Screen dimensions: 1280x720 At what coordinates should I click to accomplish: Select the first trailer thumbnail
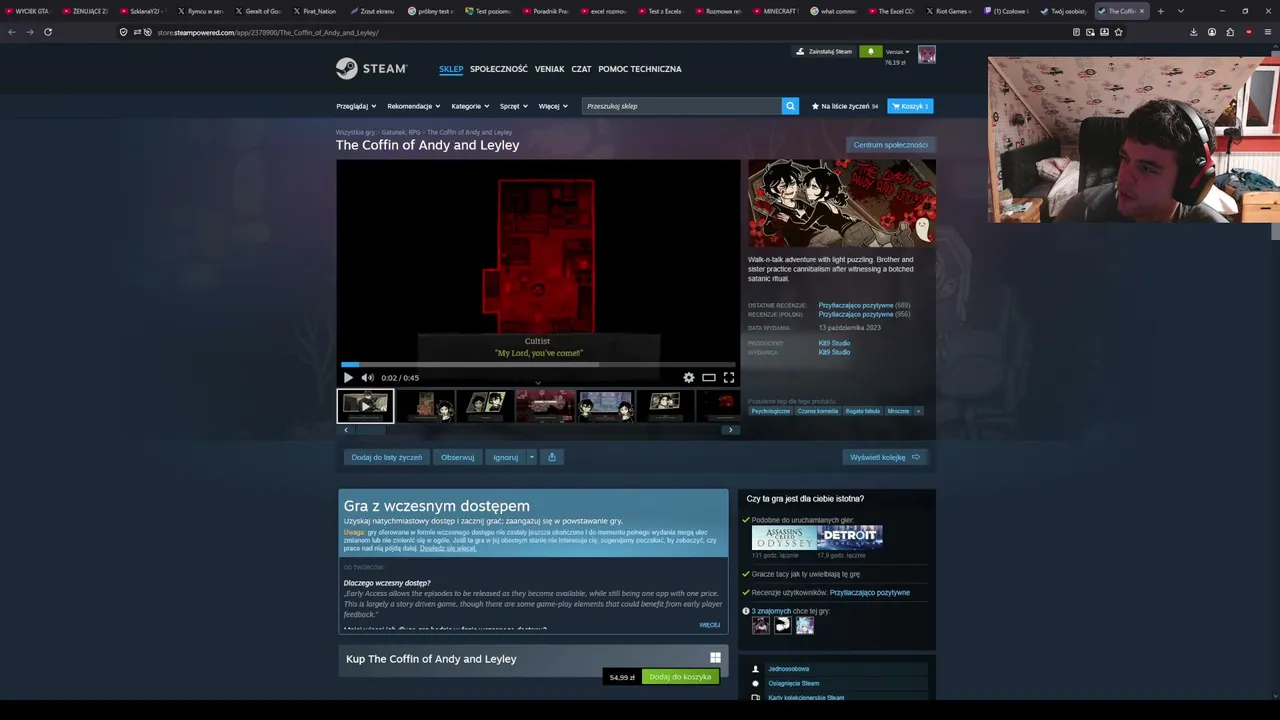[x=365, y=405]
